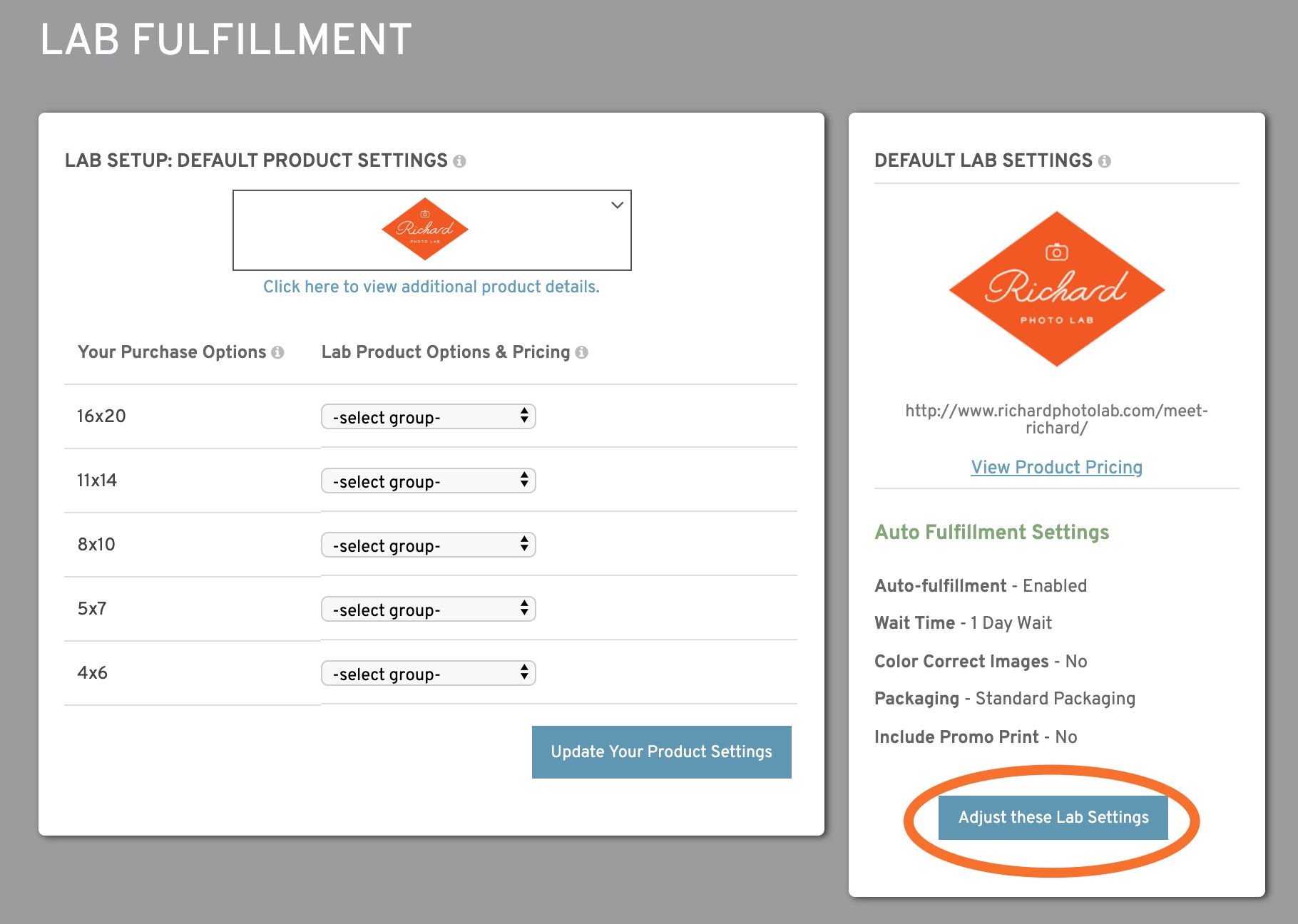Click info icon next to Default Lab Settings
The width and height of the screenshot is (1298, 924).
(x=1105, y=161)
